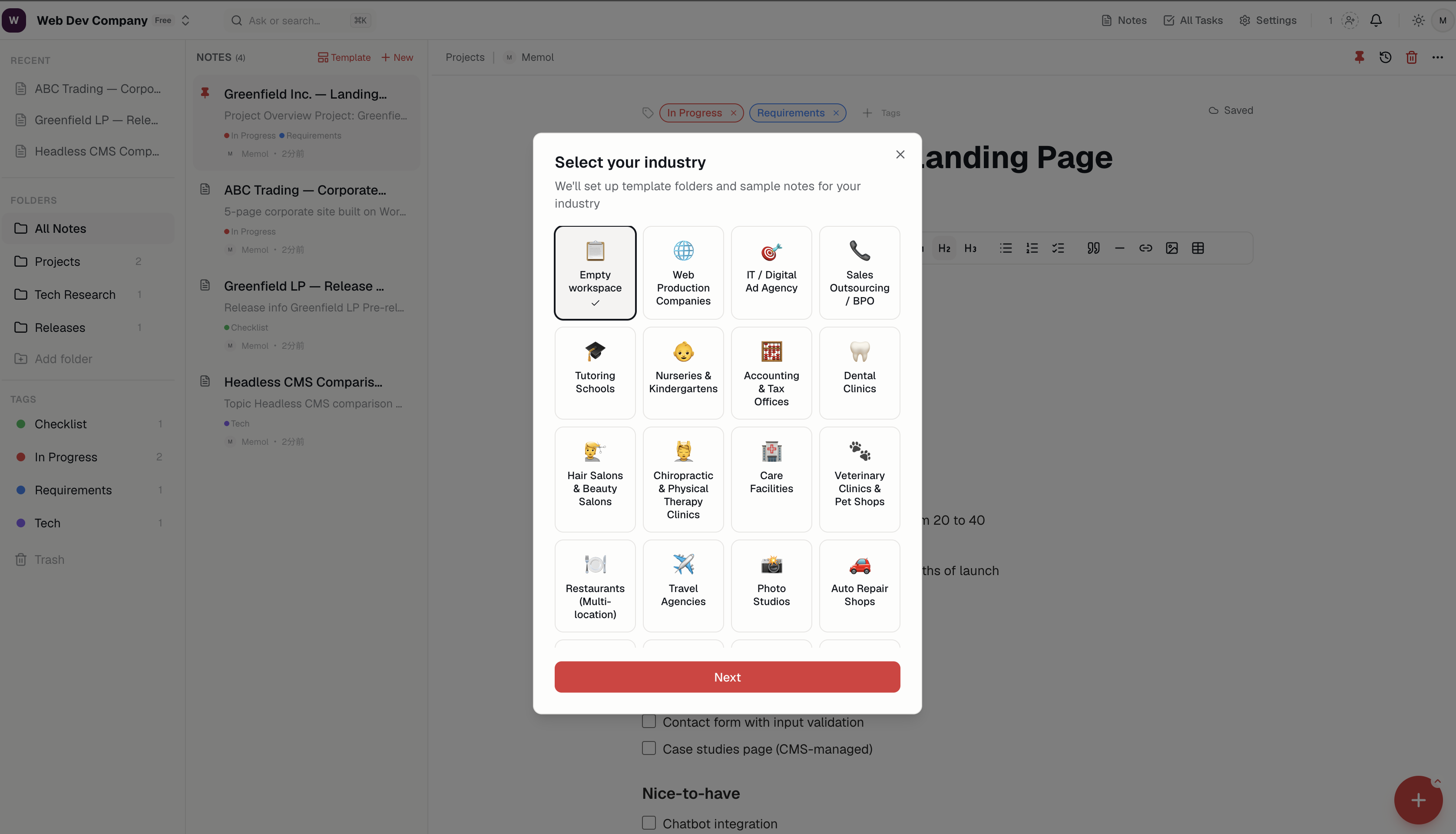
Task: Choose Restaurants (Multi-location) industry card
Action: (x=595, y=586)
